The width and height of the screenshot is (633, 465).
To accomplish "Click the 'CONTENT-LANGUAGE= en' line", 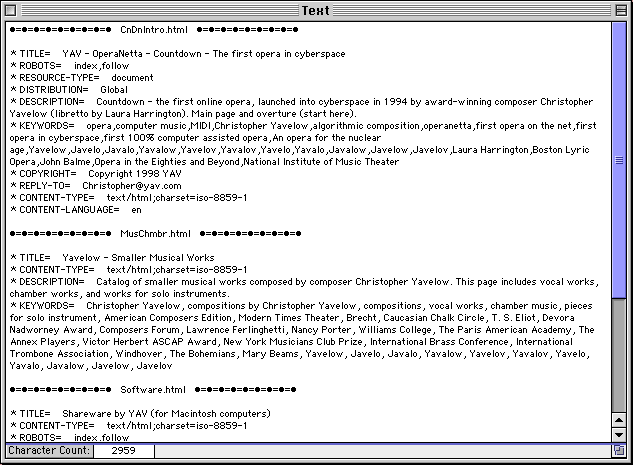I will (x=76, y=209).
